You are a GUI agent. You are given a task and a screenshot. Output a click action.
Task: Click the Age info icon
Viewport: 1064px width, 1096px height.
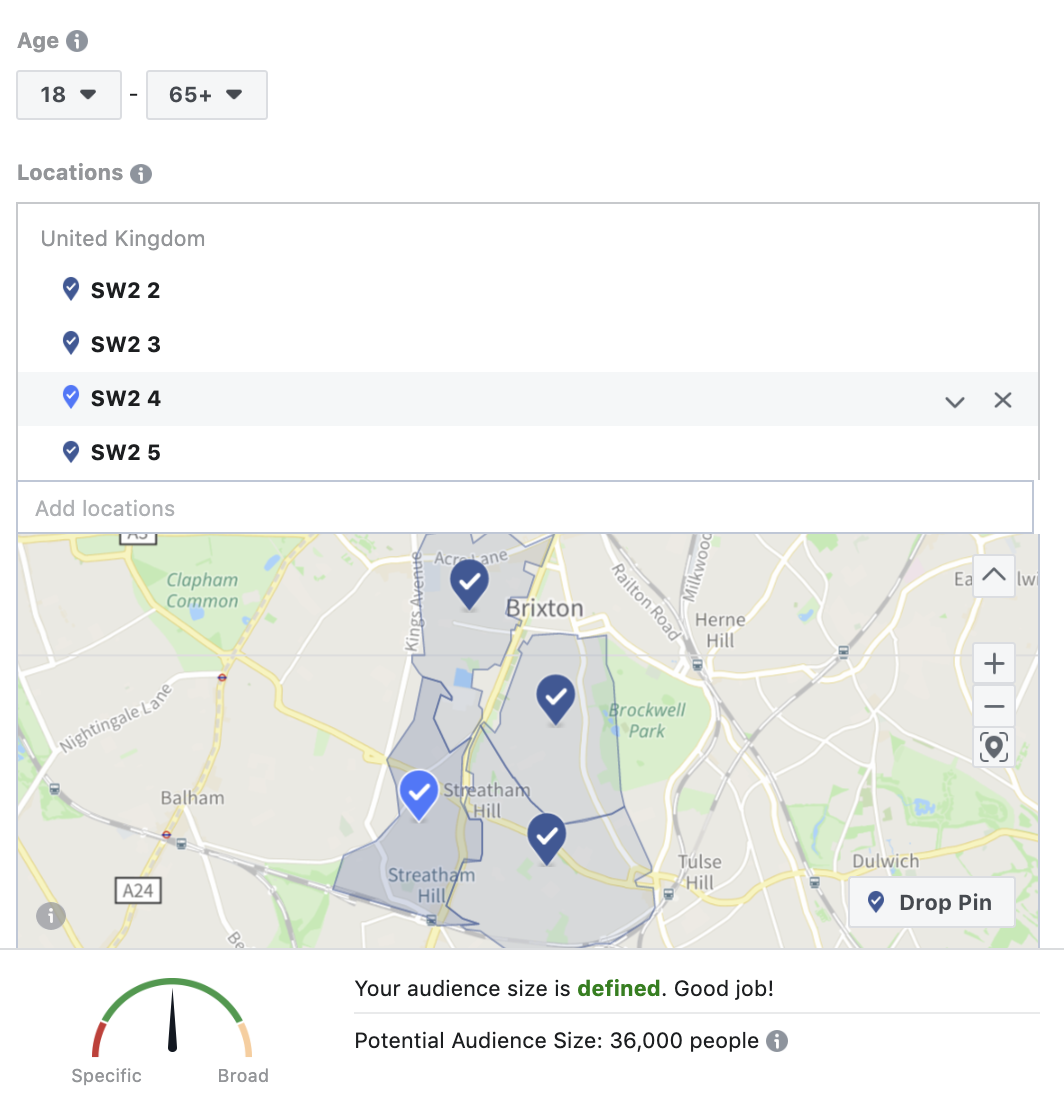coord(77,41)
